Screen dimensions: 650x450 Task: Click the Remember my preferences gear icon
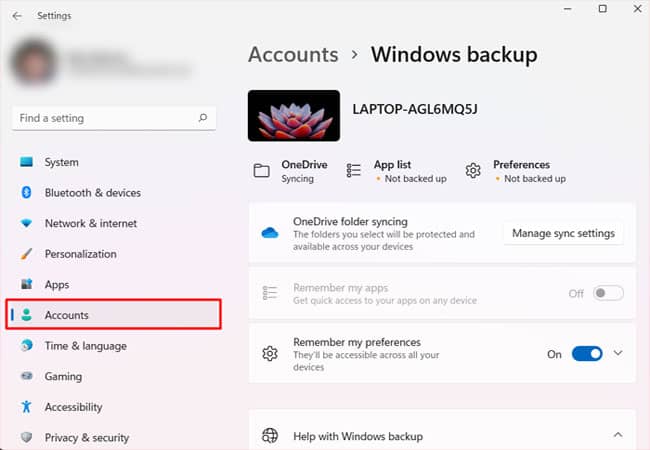point(270,353)
